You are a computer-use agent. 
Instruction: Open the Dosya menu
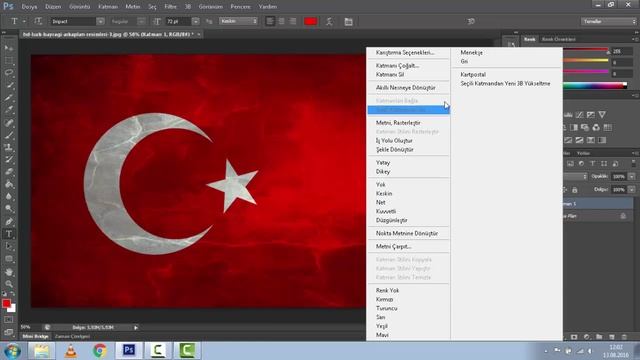click(x=29, y=7)
